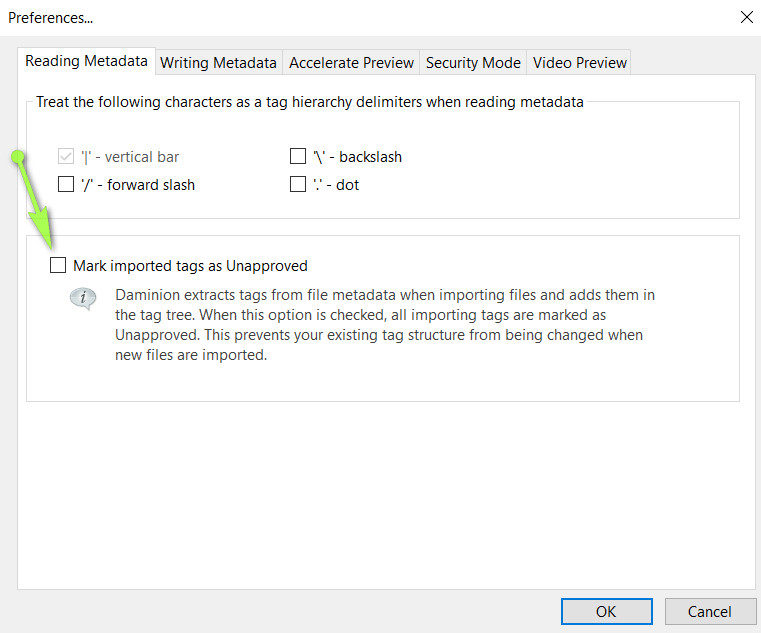Image resolution: width=761 pixels, height=633 pixels.
Task: Toggle the dot delimiter checkbox
Action: coord(297,184)
